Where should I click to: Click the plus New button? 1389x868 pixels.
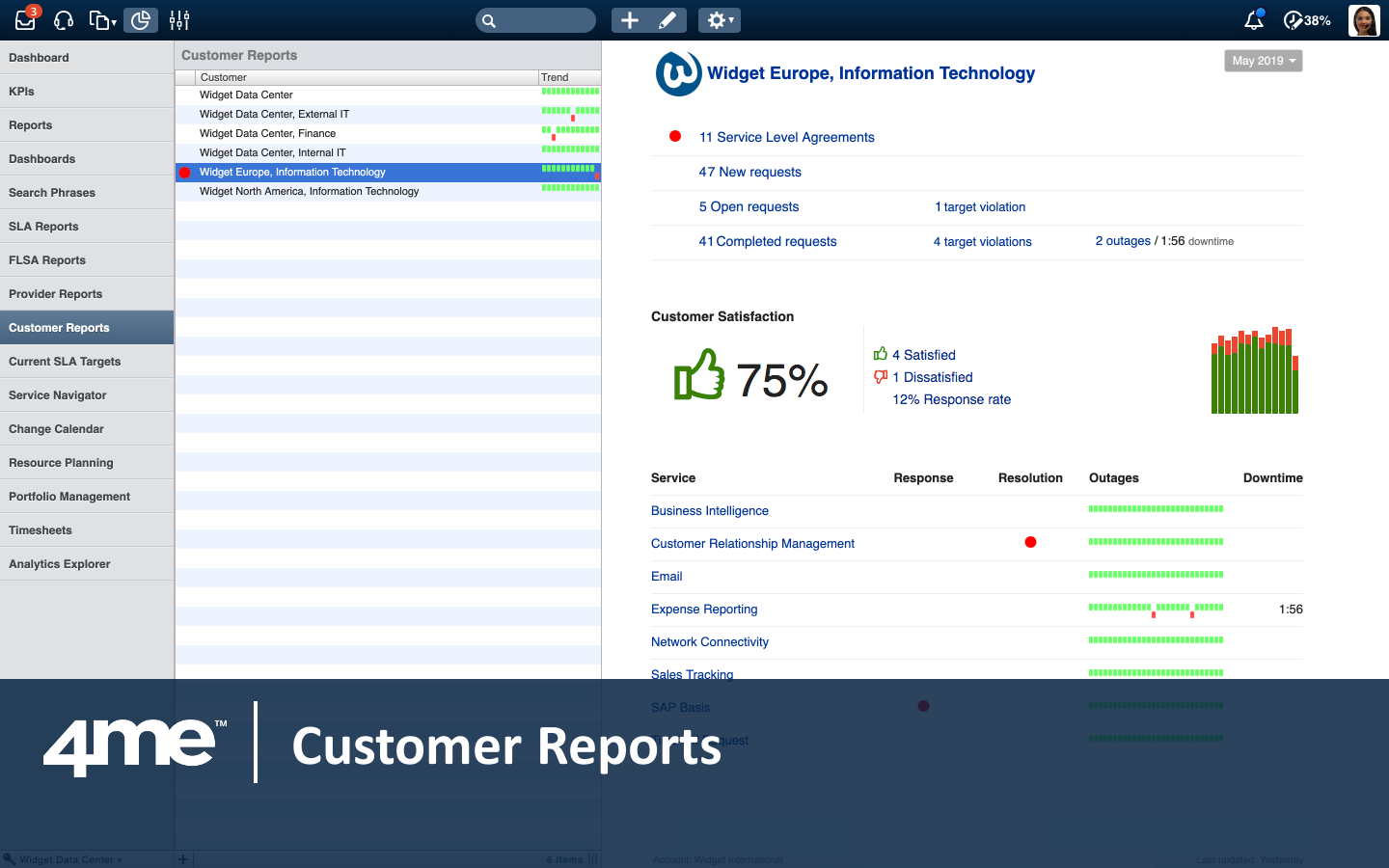tap(630, 20)
